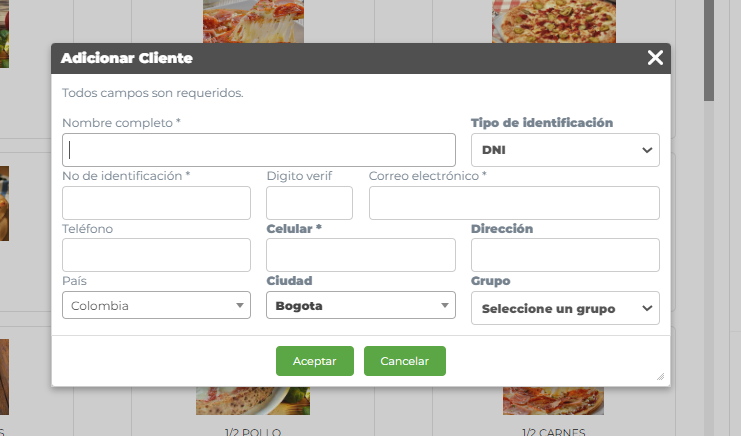Expand the País dropdown showing Colombia
The height and width of the screenshot is (436, 741).
[x=156, y=306]
